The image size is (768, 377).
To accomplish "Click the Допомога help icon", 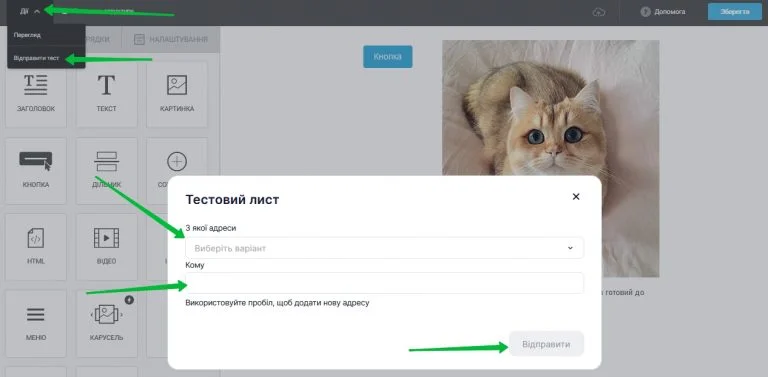I will click(646, 12).
